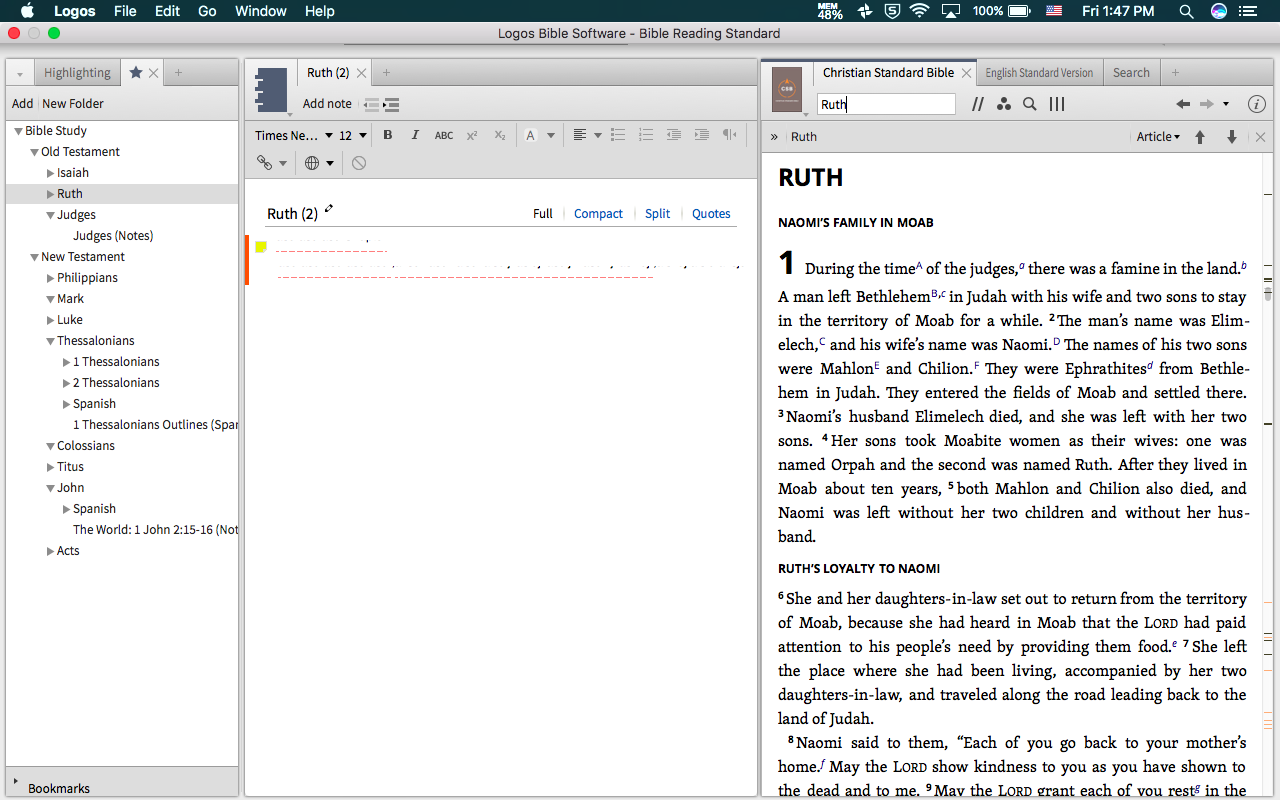1280x800 pixels.
Task: Toggle right-to-left paragraph direction
Action: [x=730, y=135]
